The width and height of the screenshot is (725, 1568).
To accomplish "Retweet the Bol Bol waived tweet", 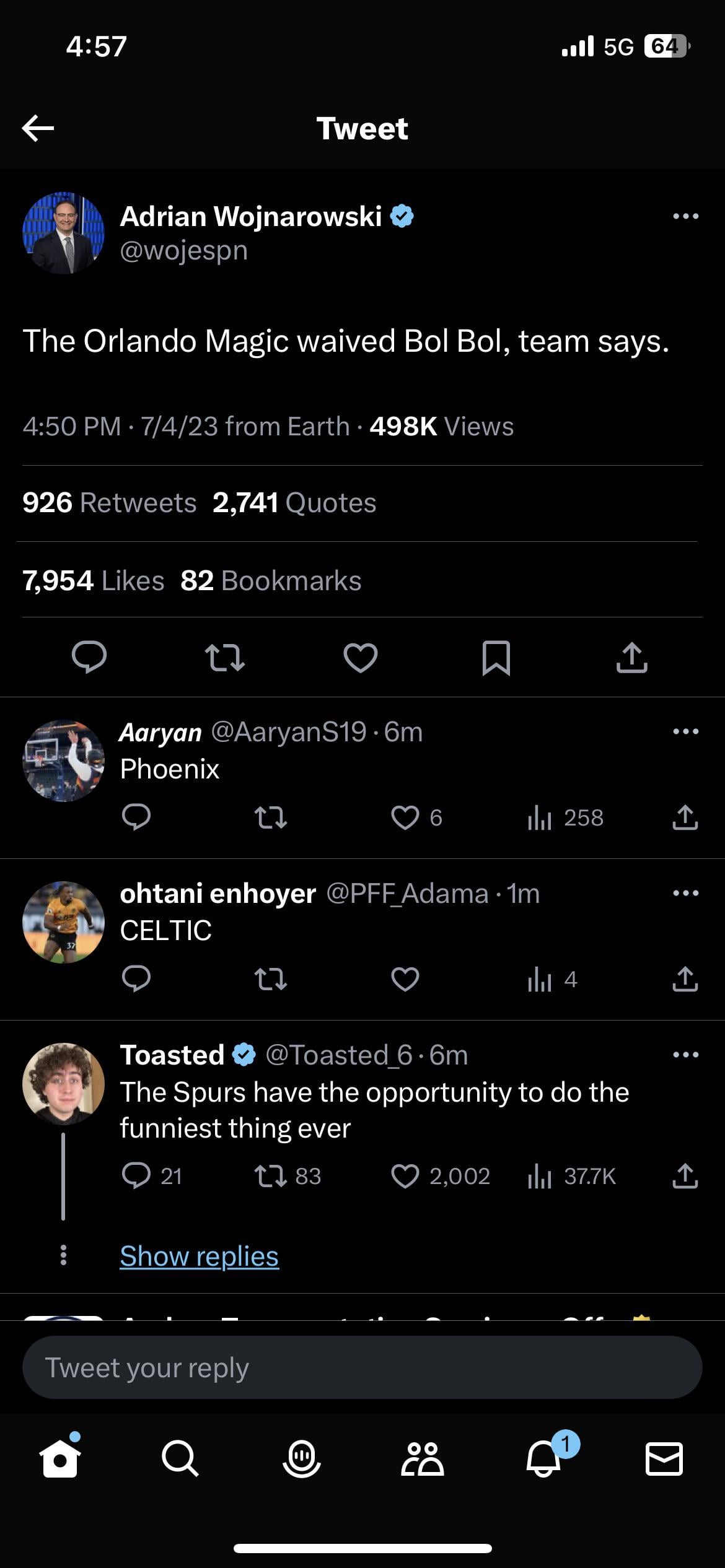I will 224,657.
